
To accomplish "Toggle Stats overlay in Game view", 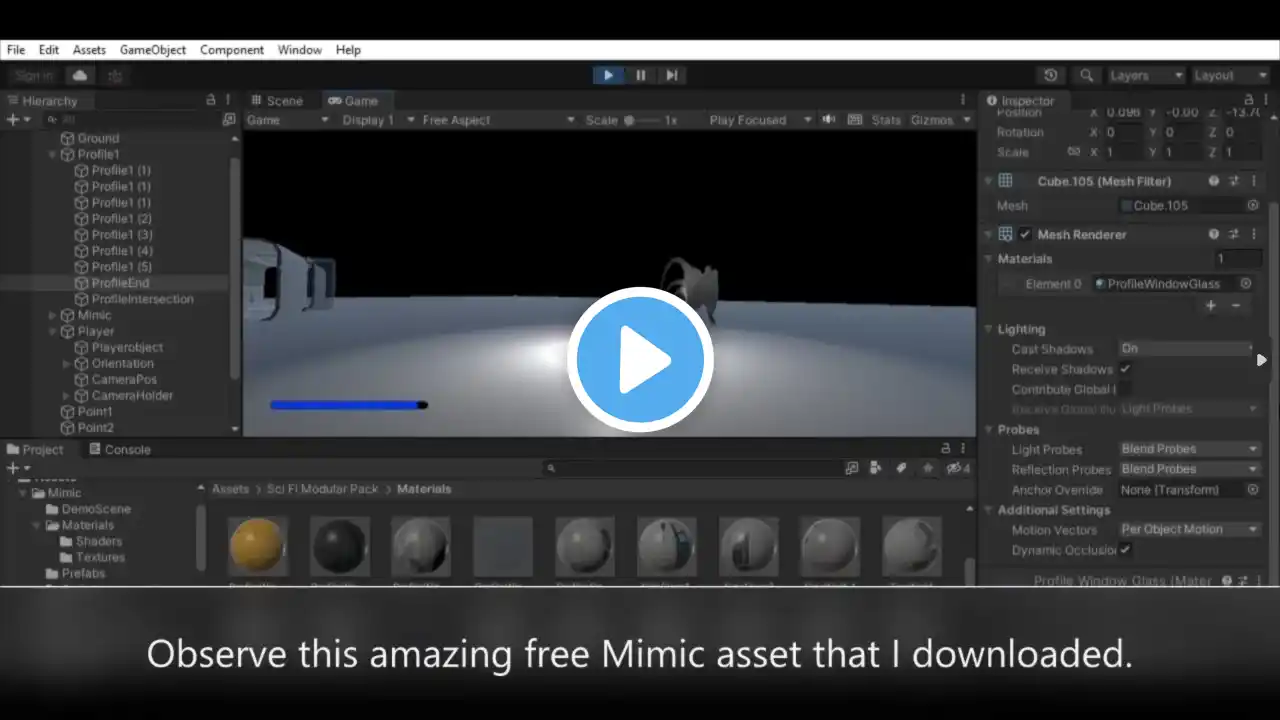I will coord(886,120).
